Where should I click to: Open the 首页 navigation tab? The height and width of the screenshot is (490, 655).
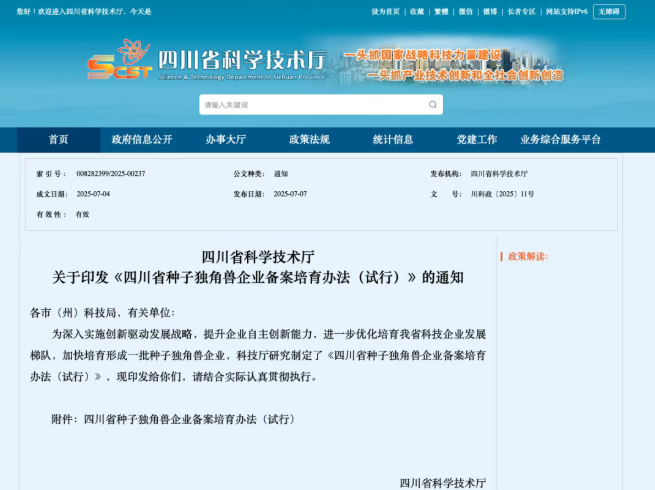pos(59,140)
